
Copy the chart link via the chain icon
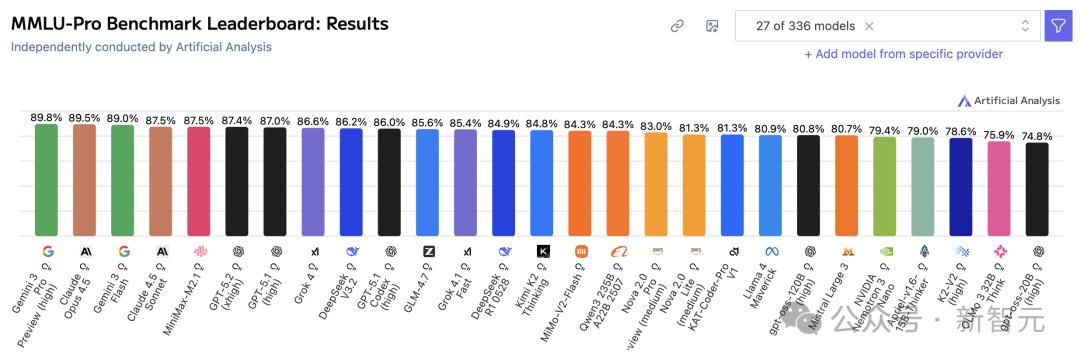(x=677, y=26)
